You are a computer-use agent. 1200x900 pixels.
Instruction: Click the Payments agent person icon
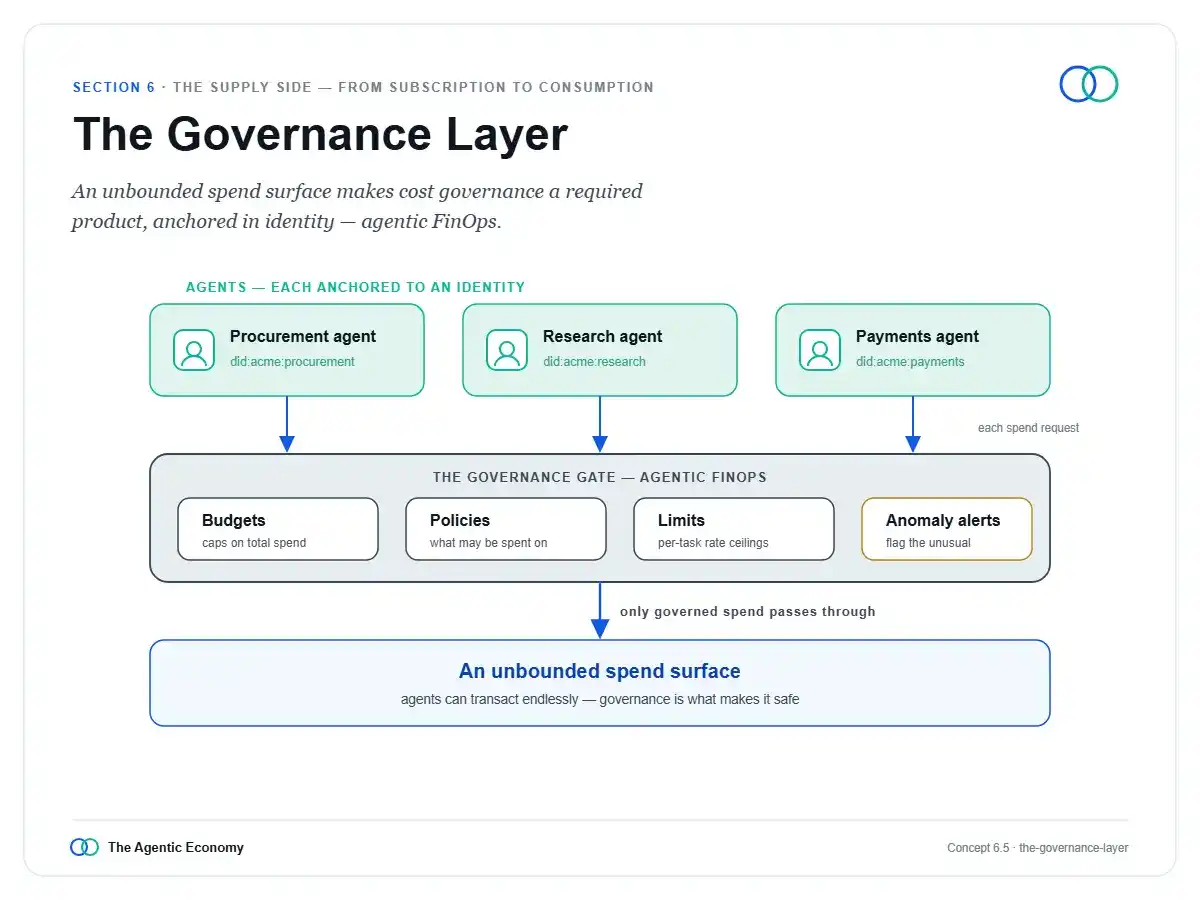820,350
